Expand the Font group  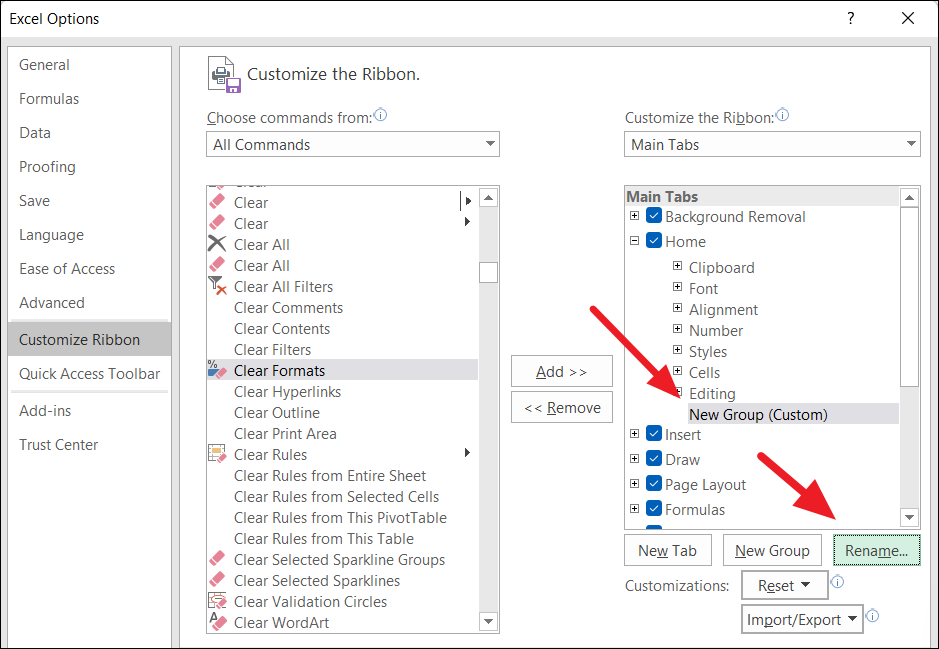677,287
